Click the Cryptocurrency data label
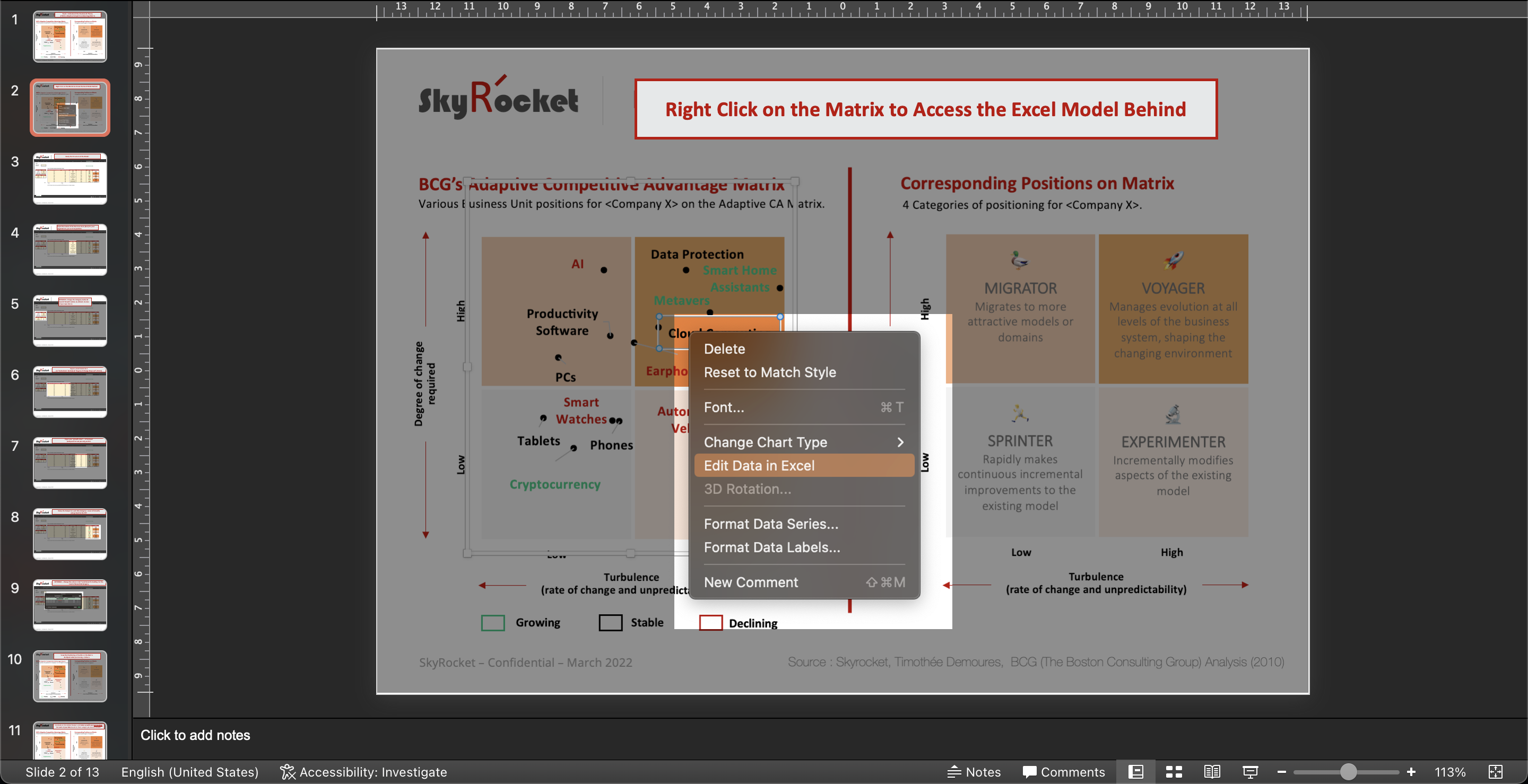The image size is (1528, 784). pos(554,484)
